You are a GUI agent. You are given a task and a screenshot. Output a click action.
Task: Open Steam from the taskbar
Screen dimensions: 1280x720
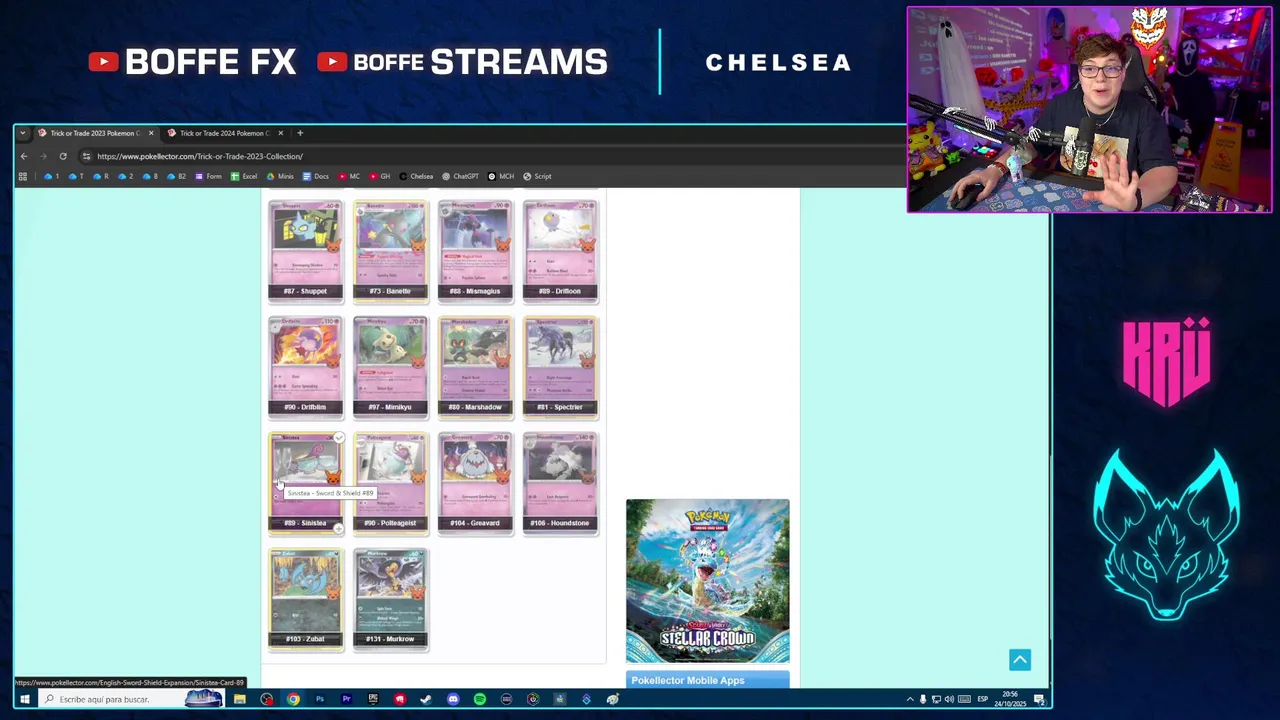(426, 699)
